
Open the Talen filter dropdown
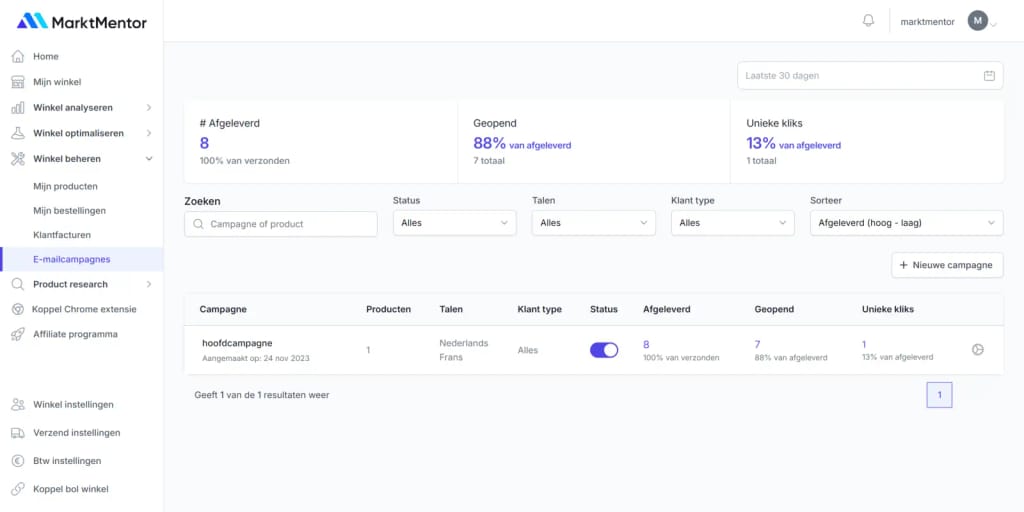(593, 223)
